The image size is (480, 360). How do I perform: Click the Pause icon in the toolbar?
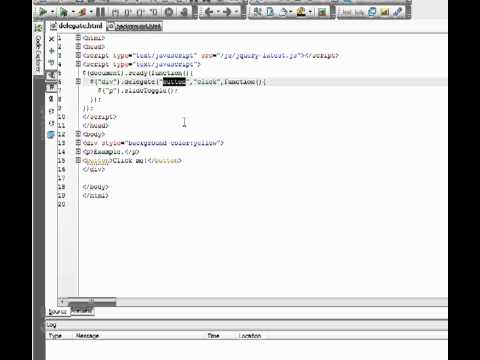pyautogui.click(x=100, y=12)
